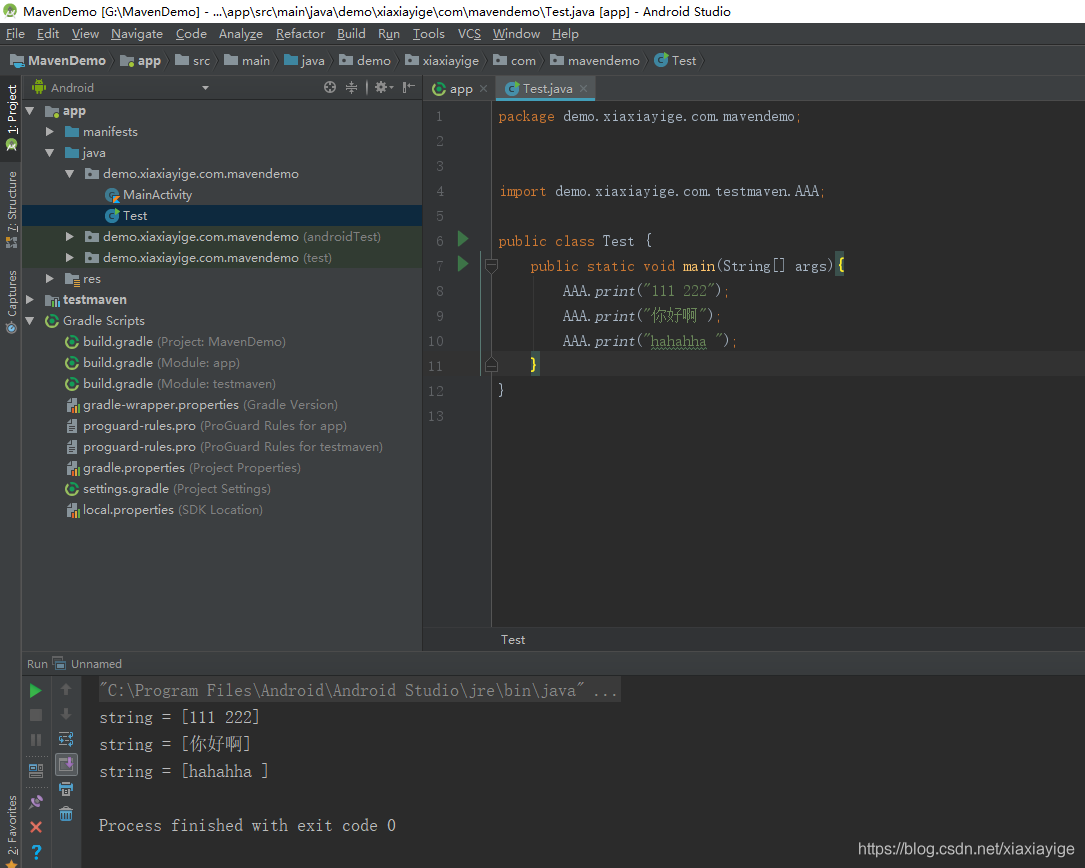Click the scroll from source icon in Project panel
1085x868 pixels.
pos(330,87)
